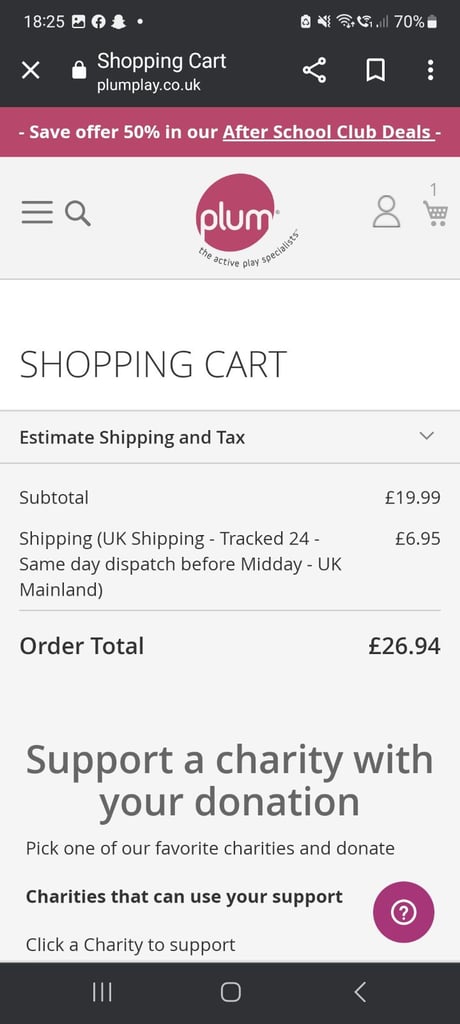Viewport: 460px width, 1024px height.
Task: Open the hamburger navigation menu
Action: click(37, 213)
